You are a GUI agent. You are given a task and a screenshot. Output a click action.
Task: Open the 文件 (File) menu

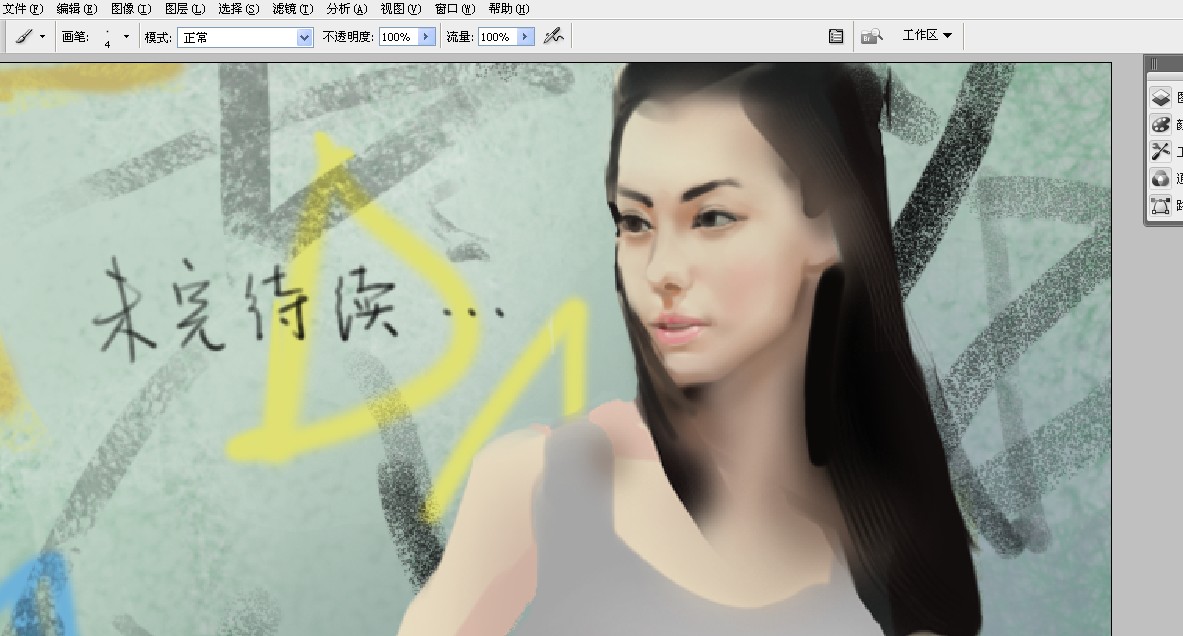click(23, 9)
